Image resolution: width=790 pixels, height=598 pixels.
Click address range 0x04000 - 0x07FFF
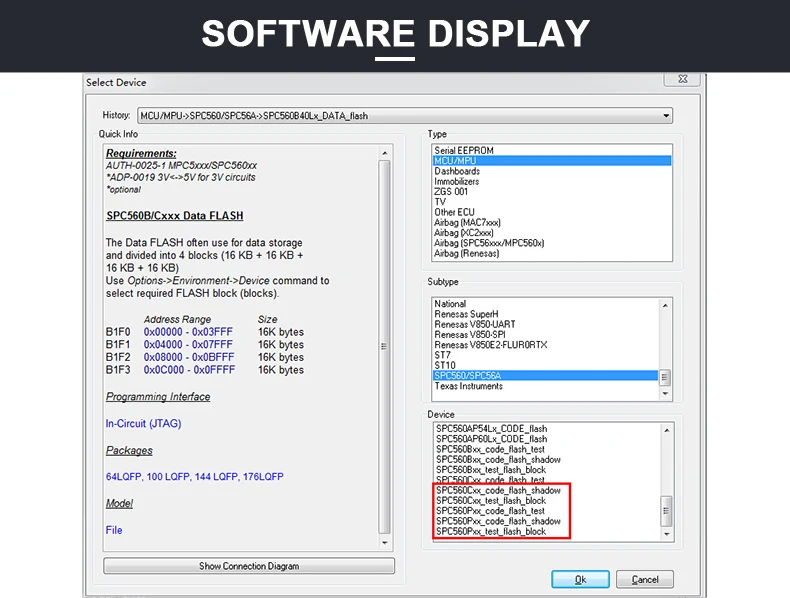point(188,345)
